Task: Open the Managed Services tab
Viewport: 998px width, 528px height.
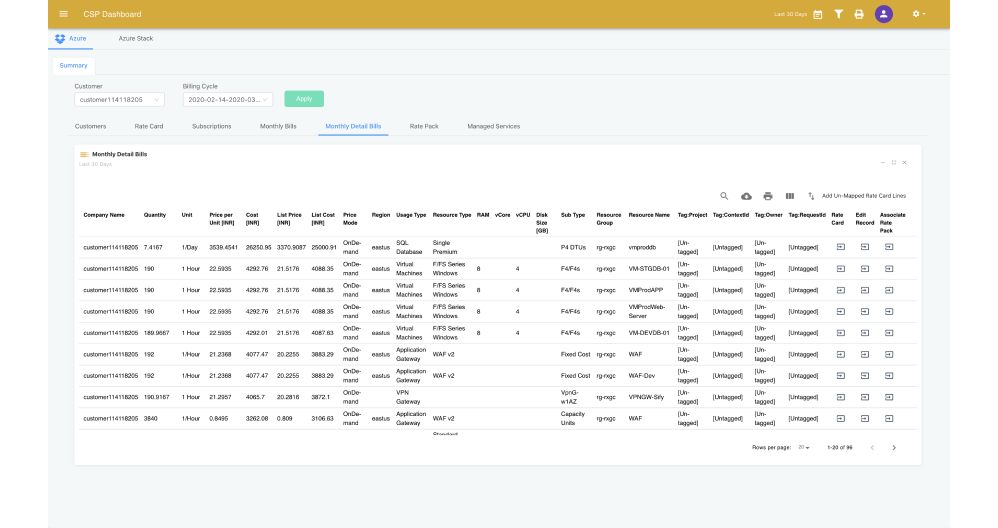Action: 494,127
